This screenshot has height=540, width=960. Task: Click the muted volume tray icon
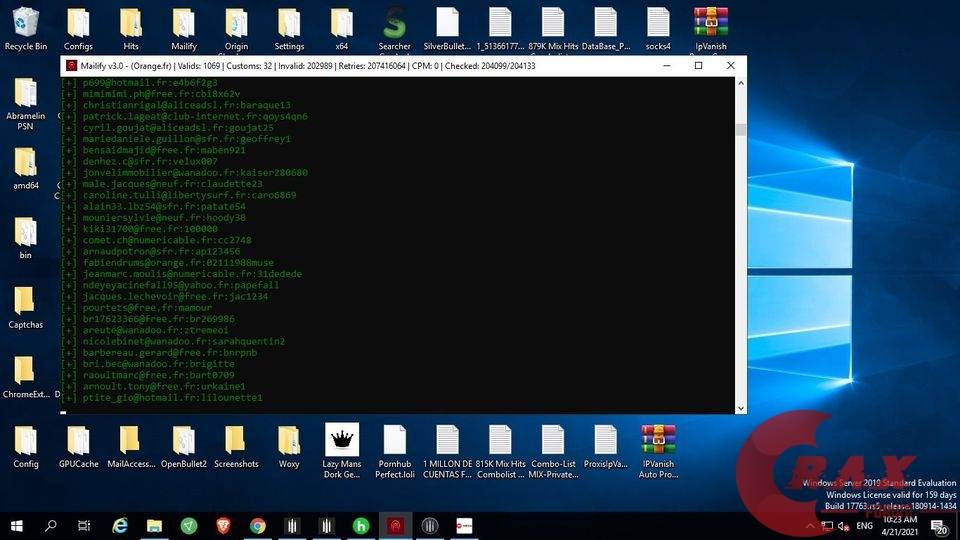point(844,526)
